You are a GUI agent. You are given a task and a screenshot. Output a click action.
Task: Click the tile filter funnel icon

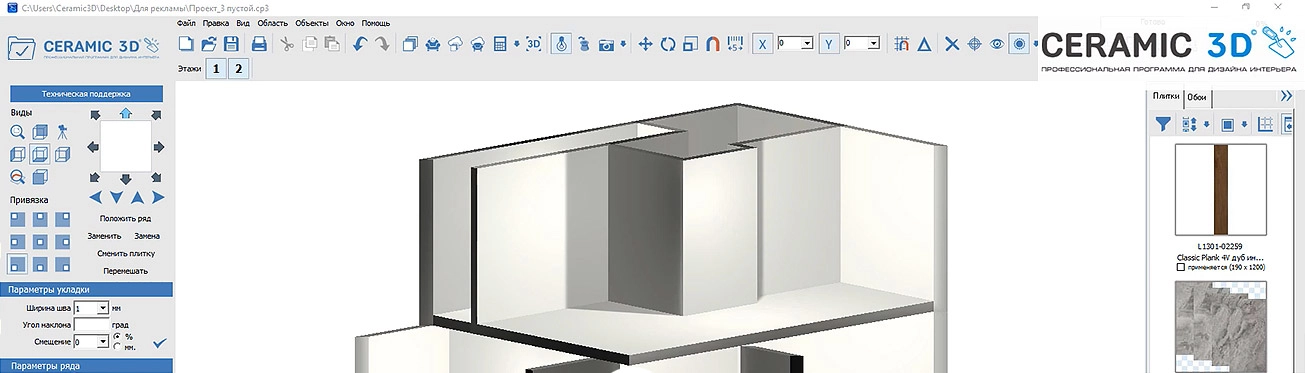pyautogui.click(x=1163, y=124)
